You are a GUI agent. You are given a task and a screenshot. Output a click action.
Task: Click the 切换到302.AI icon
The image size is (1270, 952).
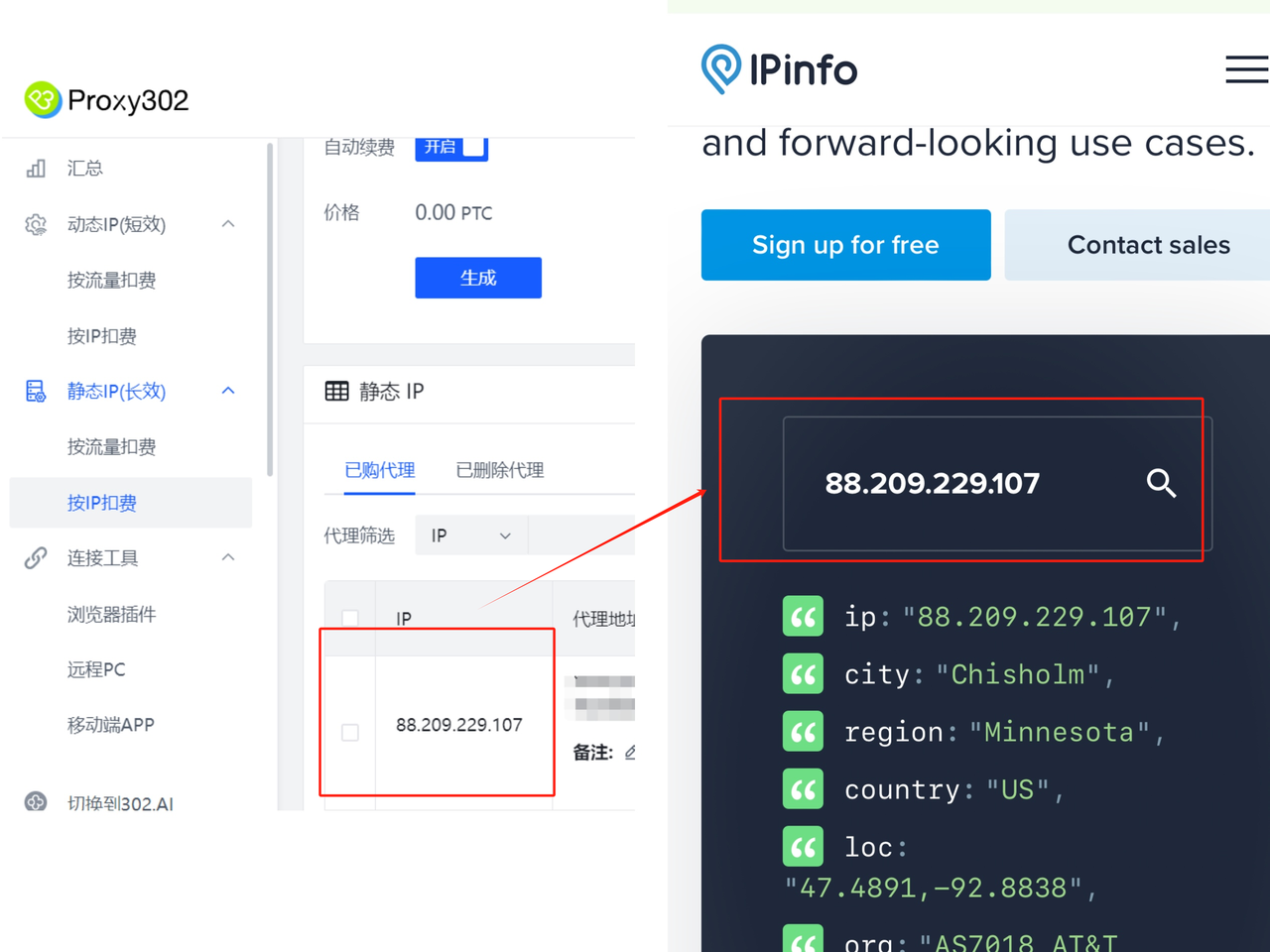(36, 802)
